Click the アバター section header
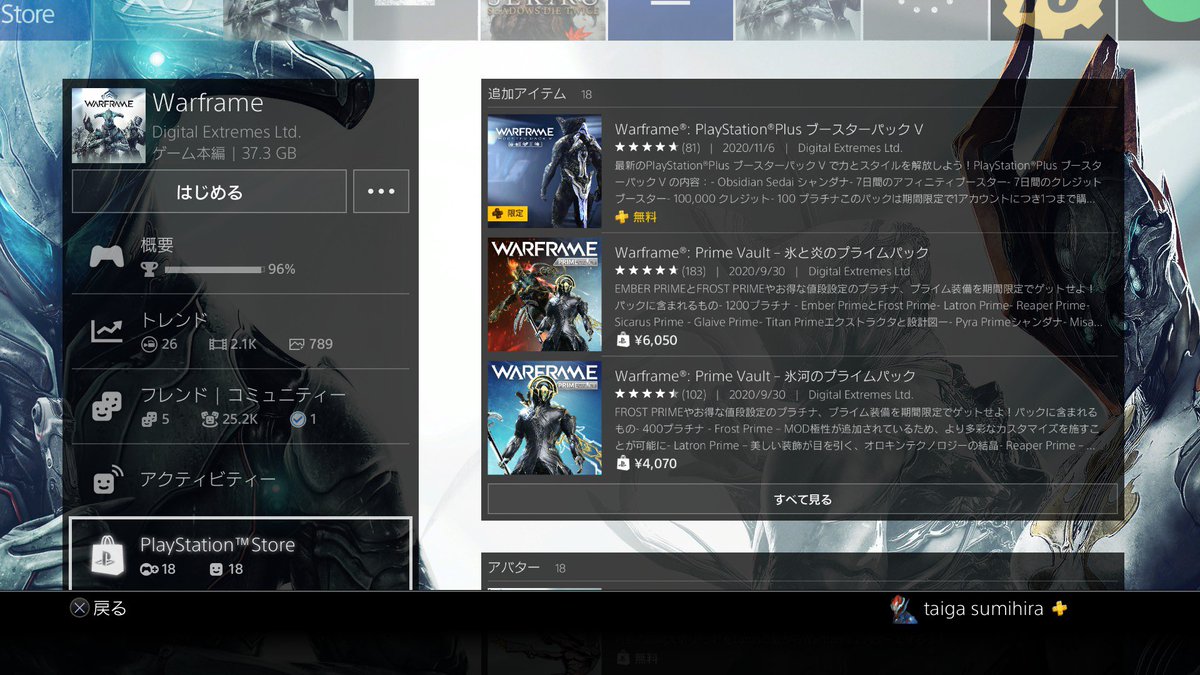The image size is (1200, 675). tap(514, 567)
